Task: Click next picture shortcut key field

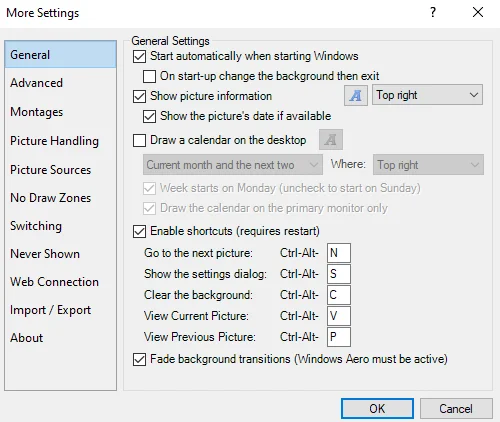Action: point(339,253)
